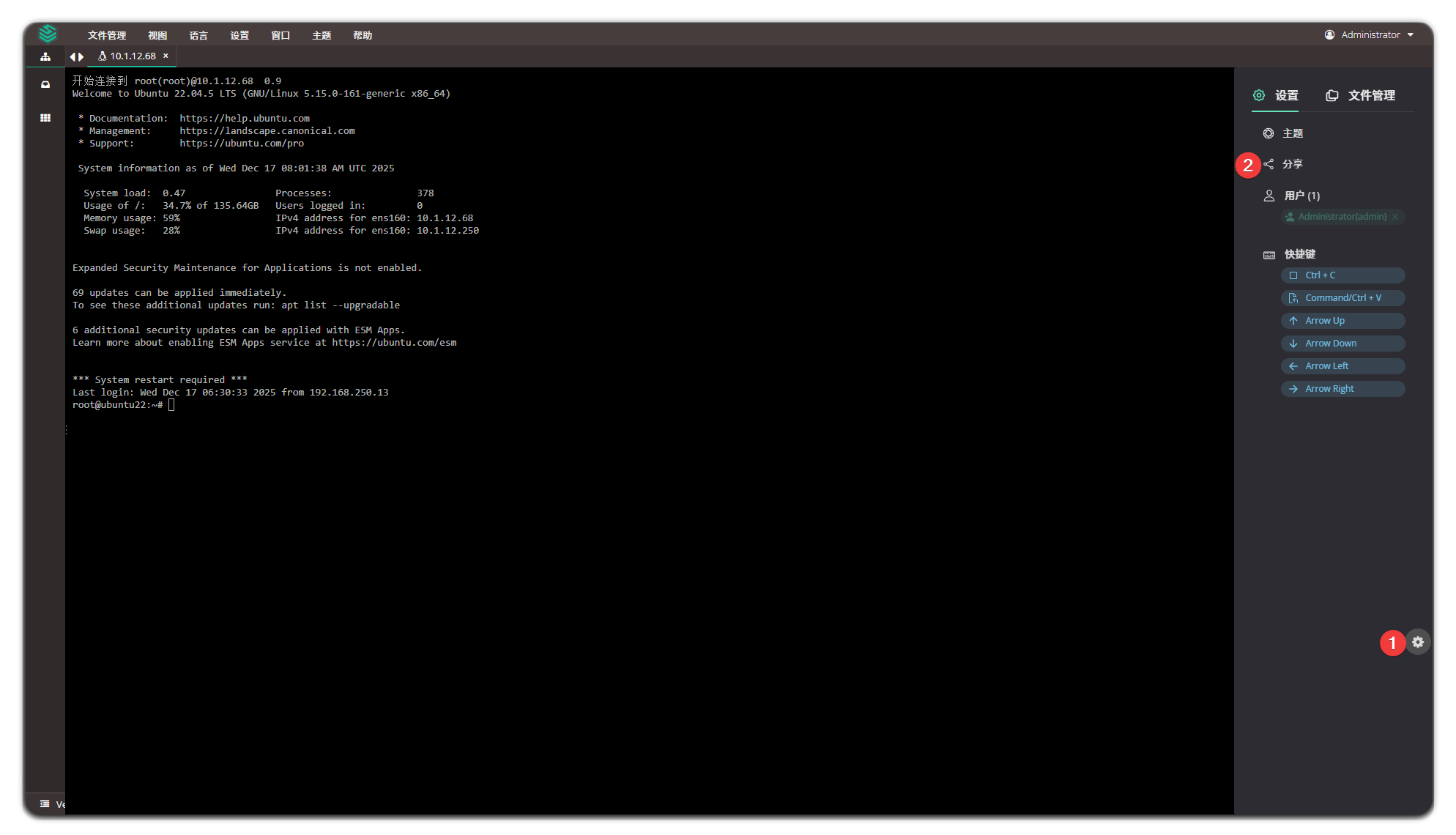Open the grid apps icon in sidebar
Image resolution: width=1456 pixels, height=835 pixels.
point(45,118)
